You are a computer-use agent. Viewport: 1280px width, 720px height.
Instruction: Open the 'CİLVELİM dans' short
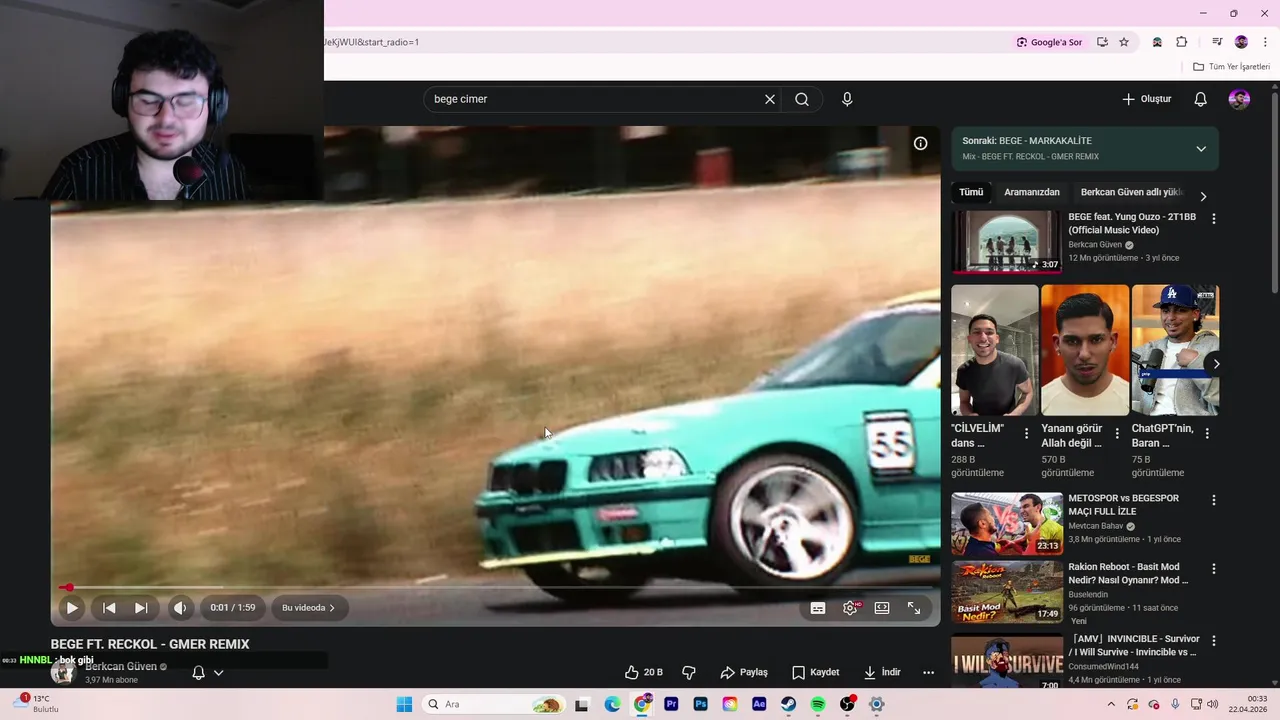tap(995, 350)
